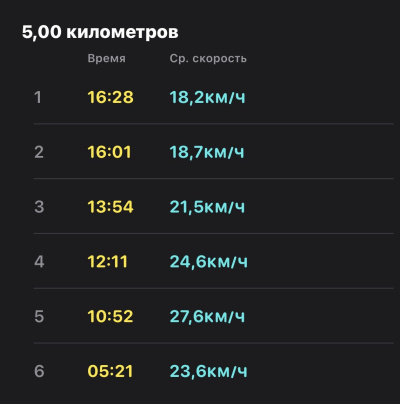Viewport: 400px width, 404px height.
Task: Select the 18,2км/ч average speed
Action: 207,97
